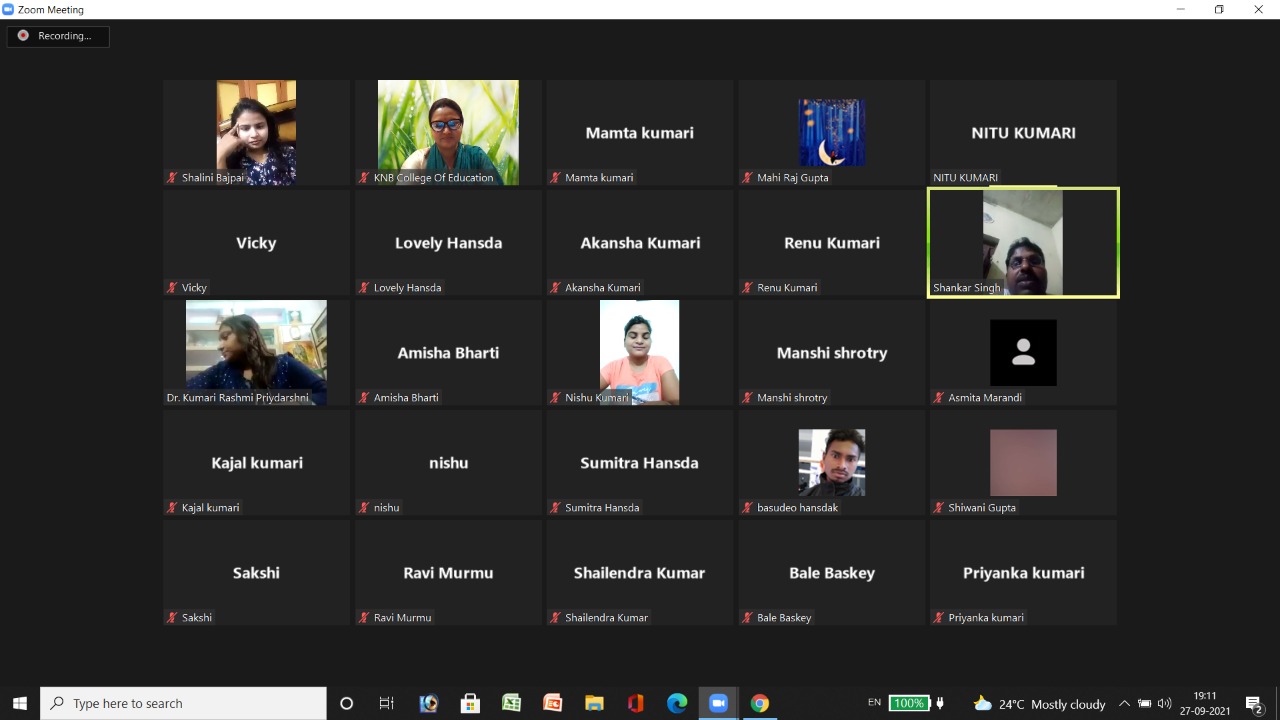
Task: Open Microsoft Edge from taskbar
Action: [x=677, y=703]
